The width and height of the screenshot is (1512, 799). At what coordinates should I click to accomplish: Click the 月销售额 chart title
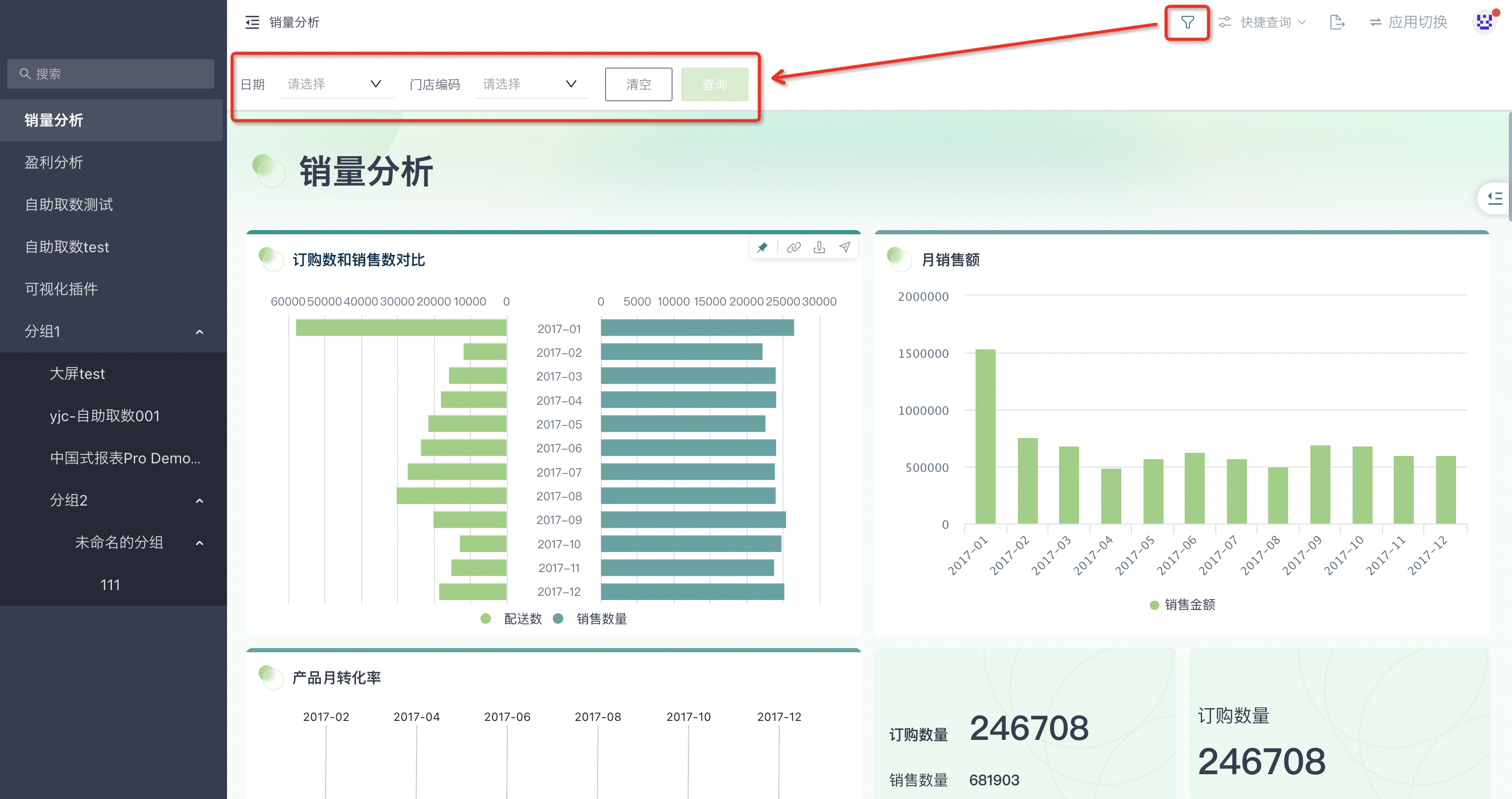click(950, 260)
